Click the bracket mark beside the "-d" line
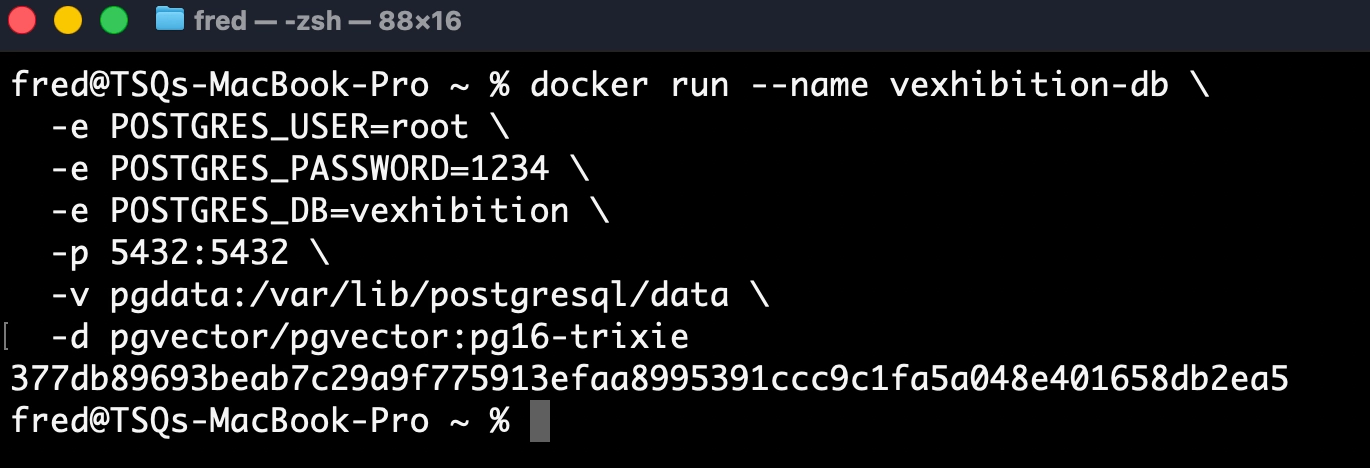Image resolution: width=1370 pixels, height=468 pixels. tap(8, 337)
